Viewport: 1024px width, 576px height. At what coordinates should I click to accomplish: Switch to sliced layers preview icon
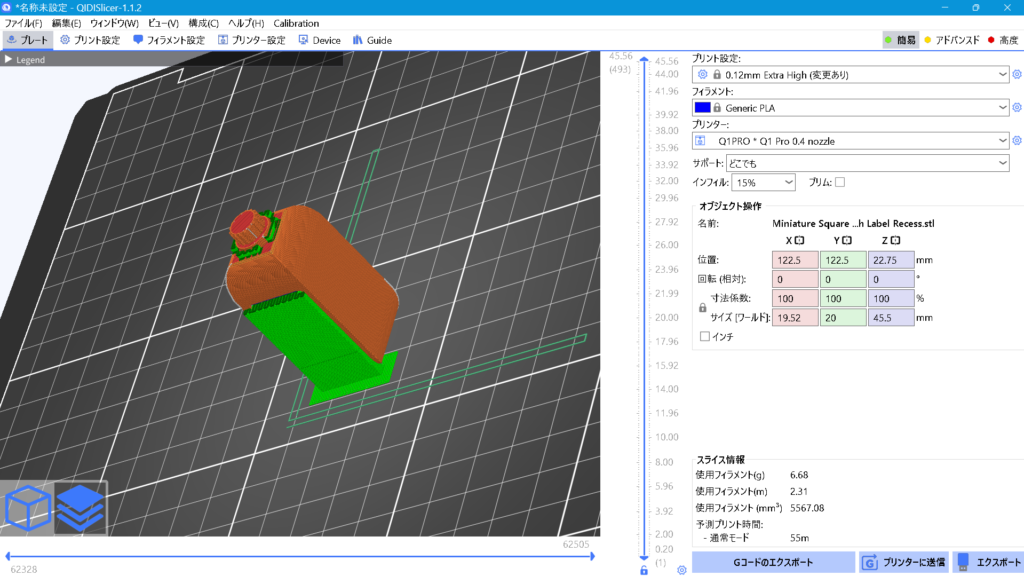coord(80,508)
